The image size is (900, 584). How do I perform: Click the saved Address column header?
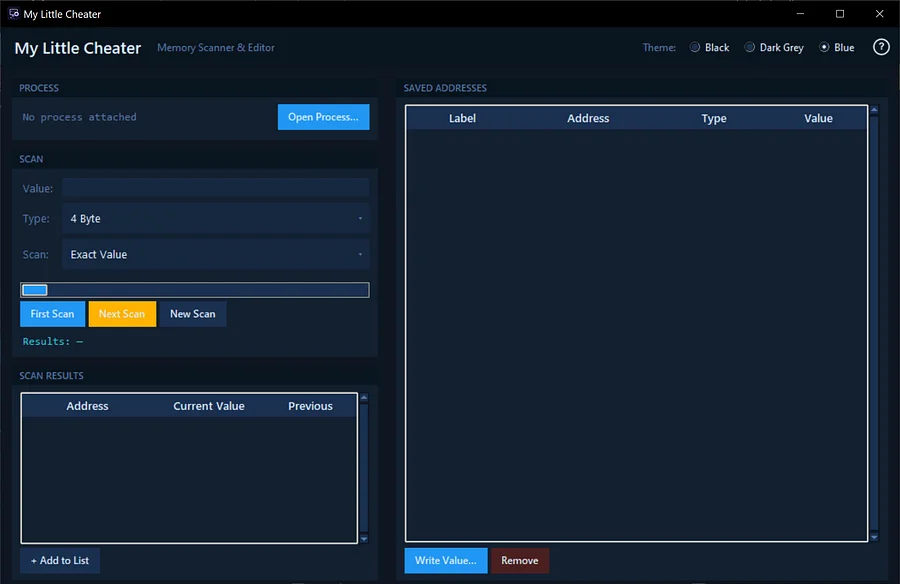pyautogui.click(x=588, y=118)
